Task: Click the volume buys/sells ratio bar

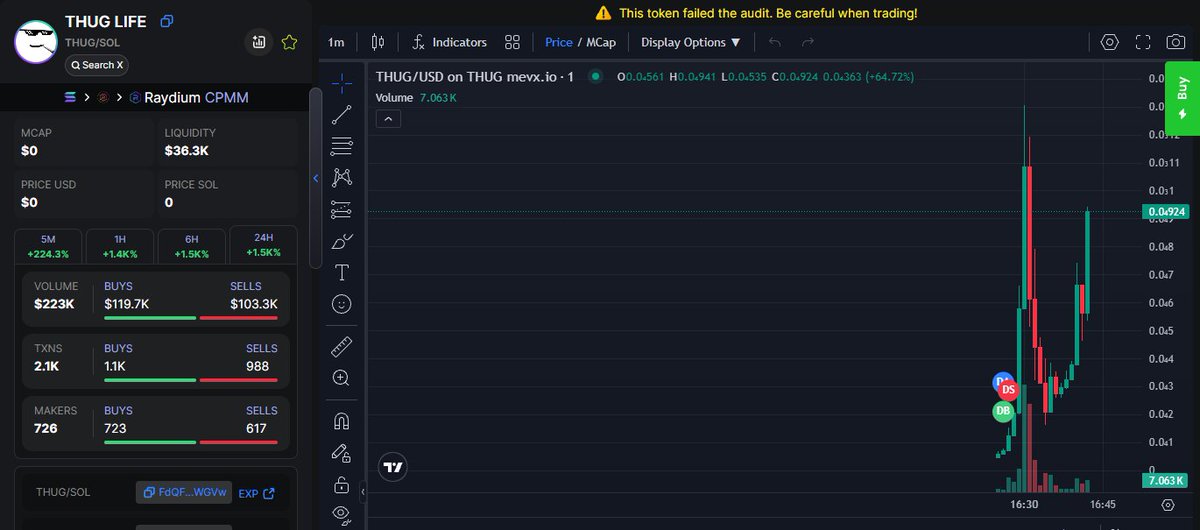Action: point(191,317)
